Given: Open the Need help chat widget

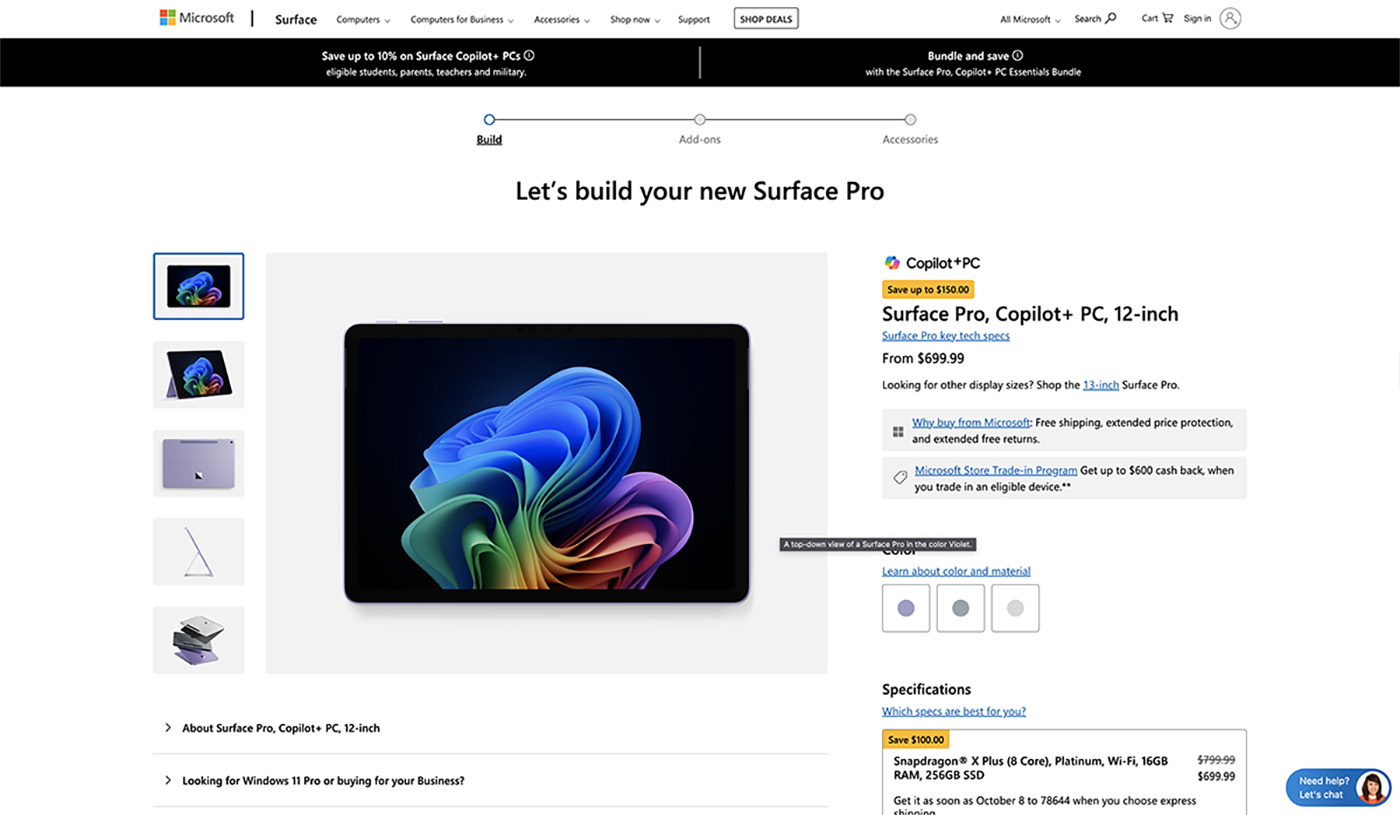Looking at the screenshot, I should [1338, 788].
